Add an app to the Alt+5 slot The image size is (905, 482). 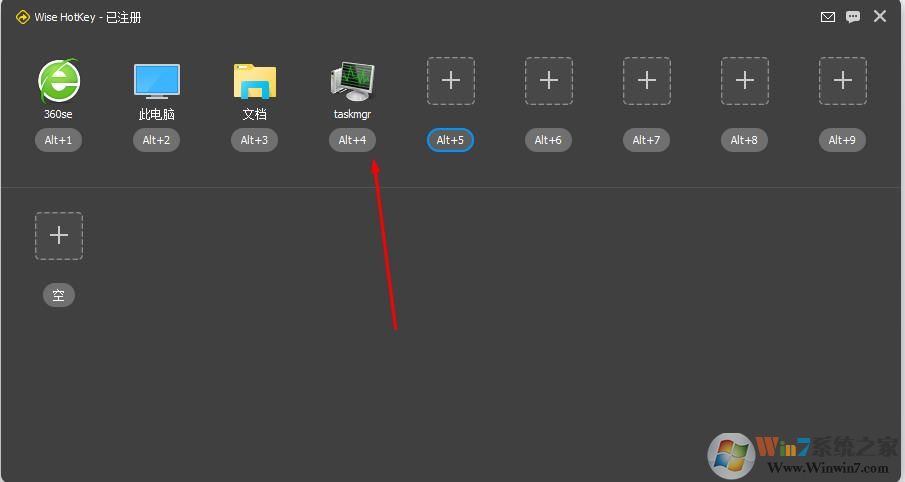[x=451, y=81]
